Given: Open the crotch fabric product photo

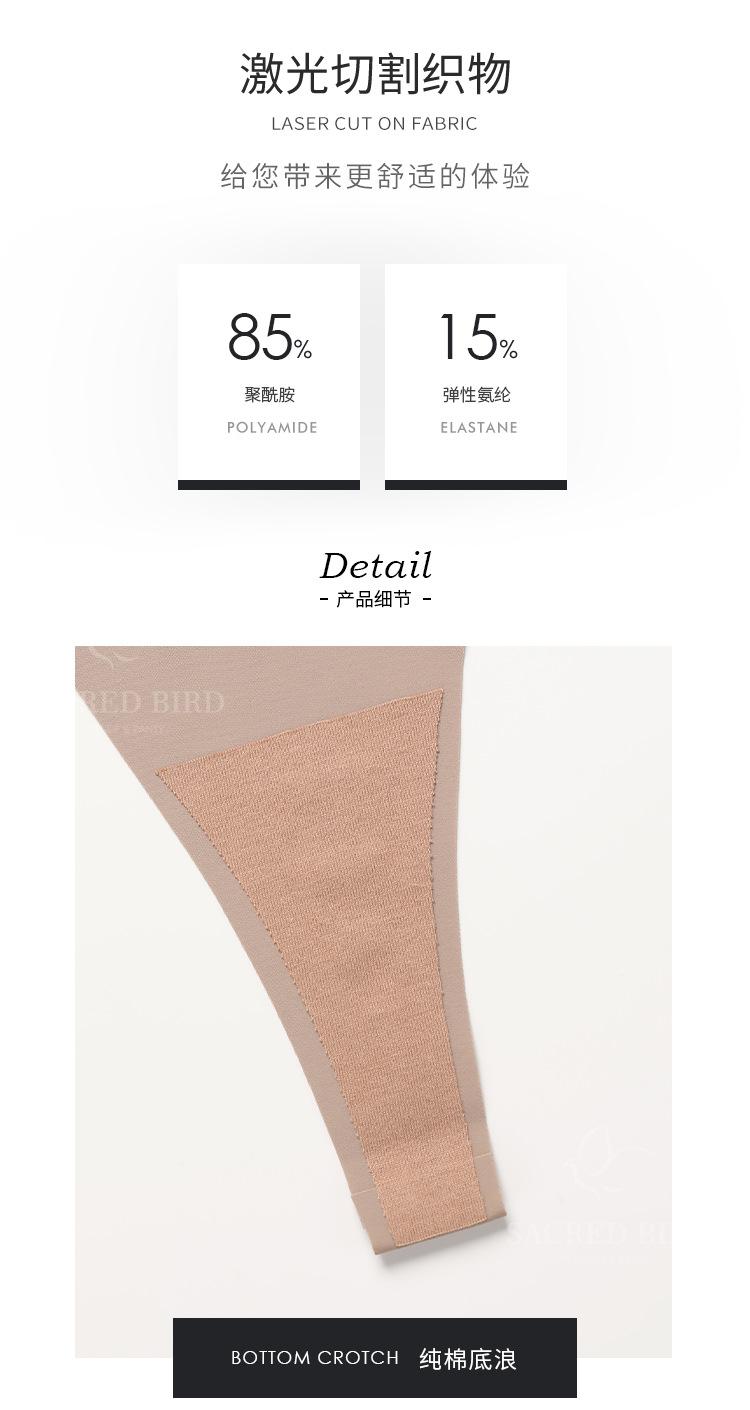Looking at the screenshot, I should [x=373, y=1001].
